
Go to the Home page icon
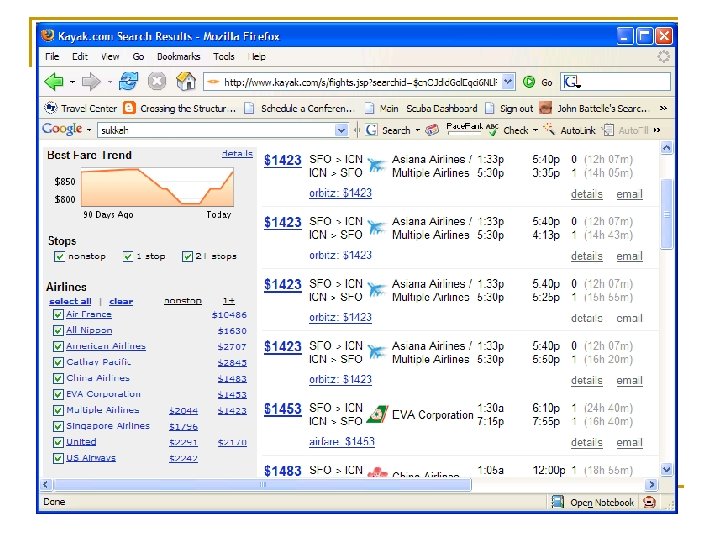[x=186, y=82]
